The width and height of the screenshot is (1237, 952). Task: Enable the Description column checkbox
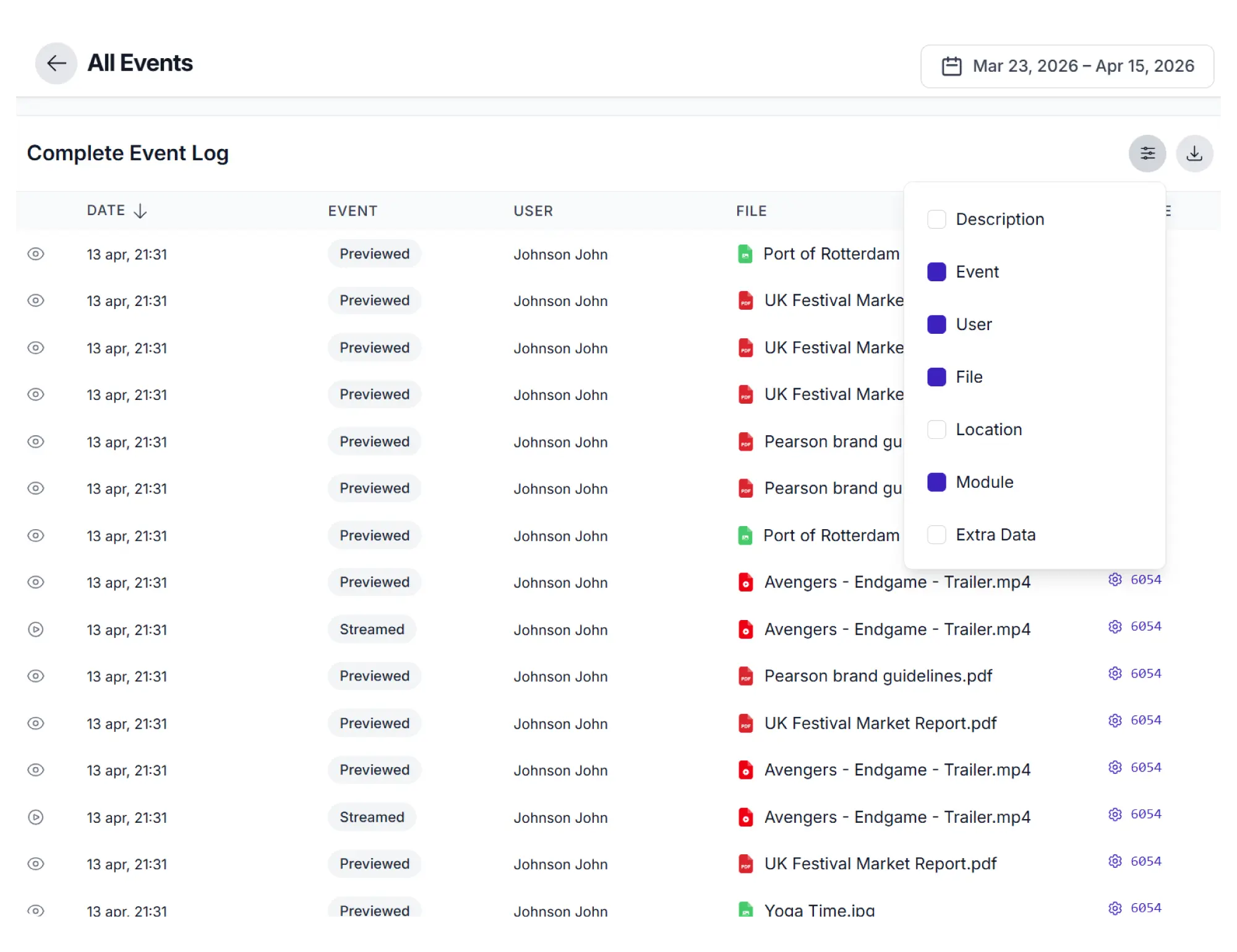pos(936,219)
